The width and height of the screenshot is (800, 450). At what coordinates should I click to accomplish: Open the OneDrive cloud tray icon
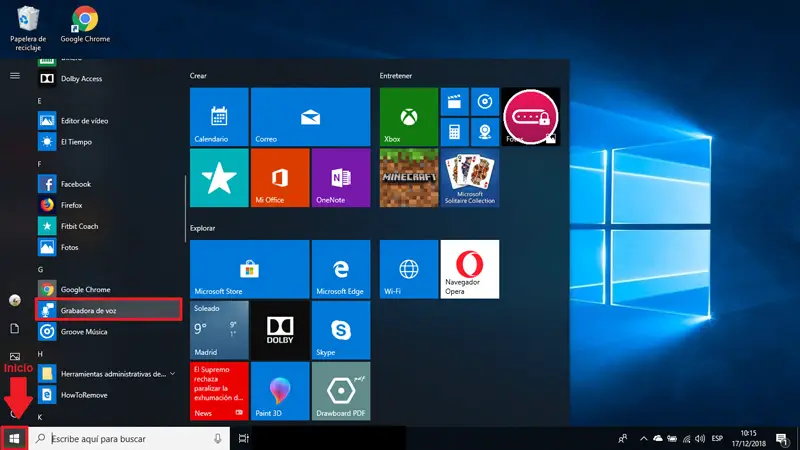[658, 438]
